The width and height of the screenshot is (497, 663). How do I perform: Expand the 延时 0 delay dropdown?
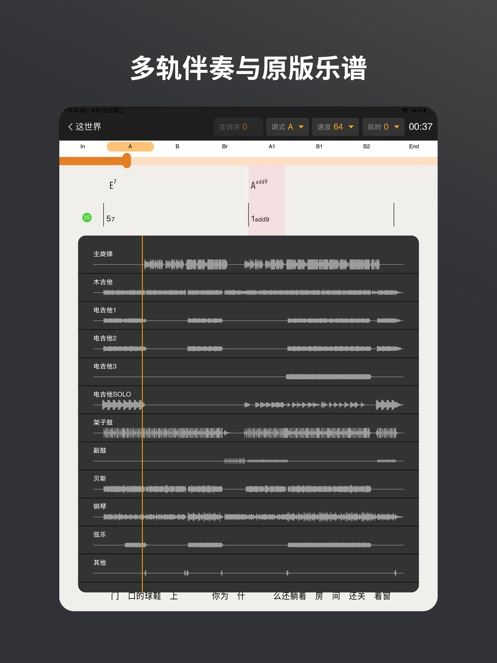tap(383, 126)
